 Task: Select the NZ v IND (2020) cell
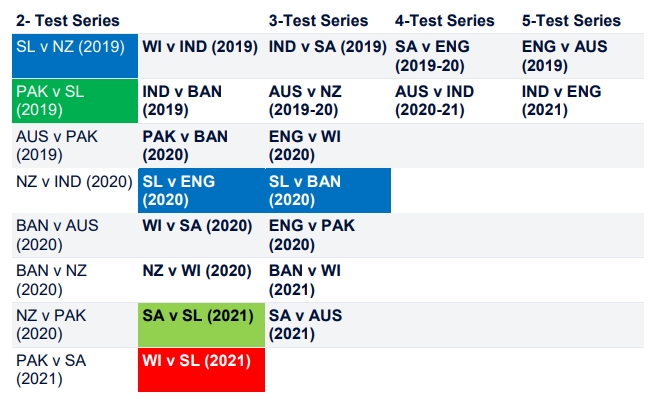click(x=74, y=182)
